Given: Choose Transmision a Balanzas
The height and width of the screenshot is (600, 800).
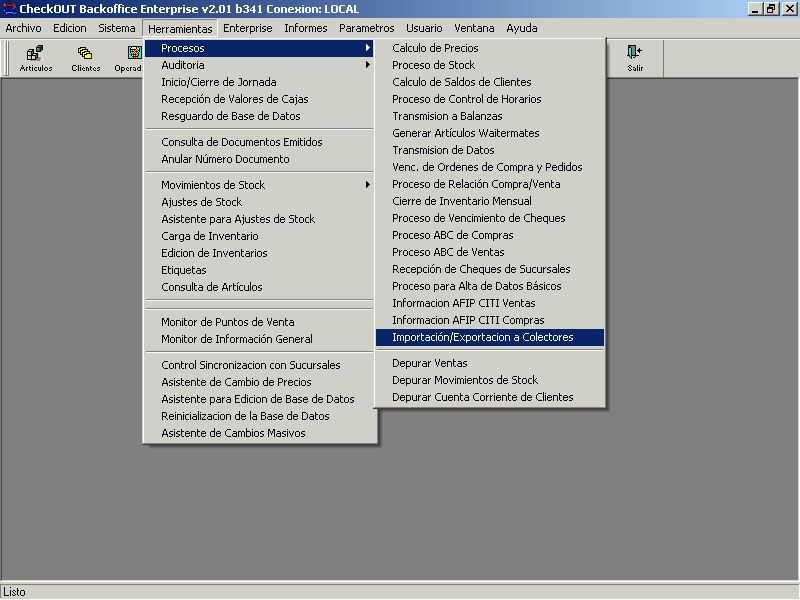Looking at the screenshot, I should click(490, 116).
